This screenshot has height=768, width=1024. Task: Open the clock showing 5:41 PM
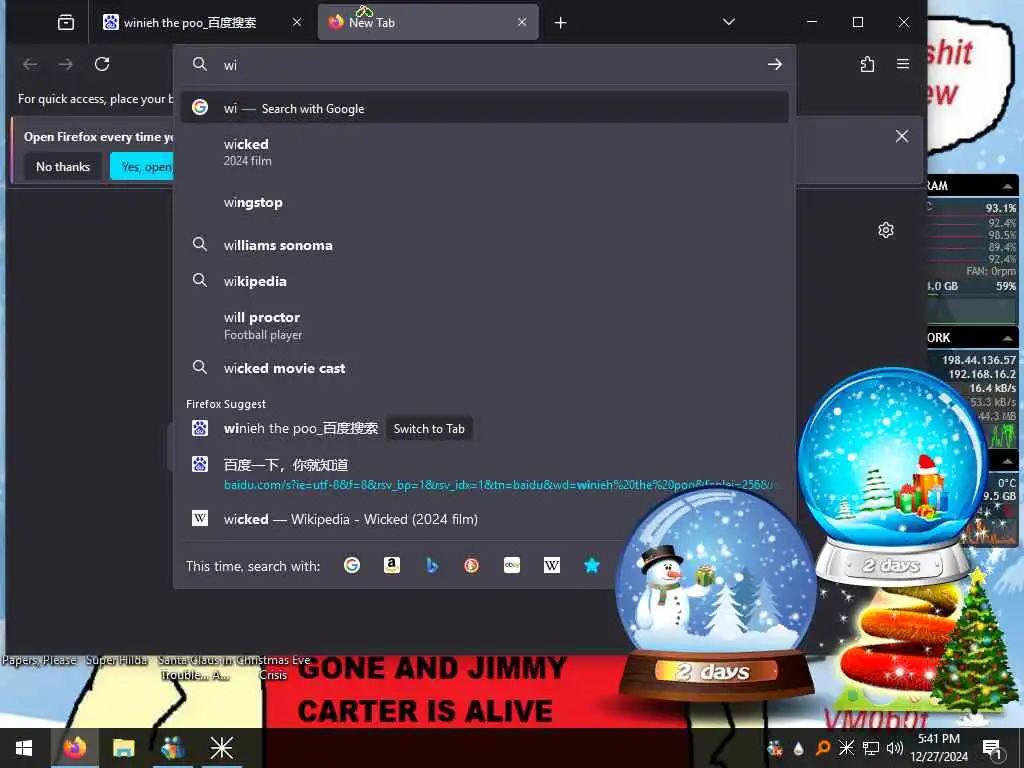[x=938, y=748]
